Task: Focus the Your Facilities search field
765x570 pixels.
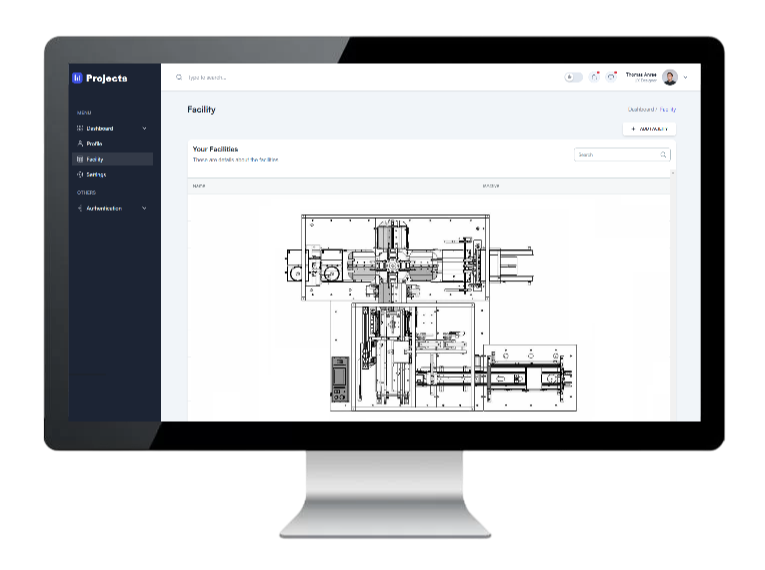Action: [616, 155]
